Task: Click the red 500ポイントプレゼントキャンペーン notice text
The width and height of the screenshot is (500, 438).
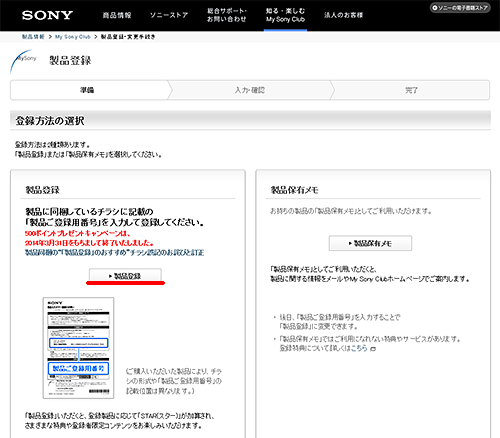Action: tap(89, 238)
